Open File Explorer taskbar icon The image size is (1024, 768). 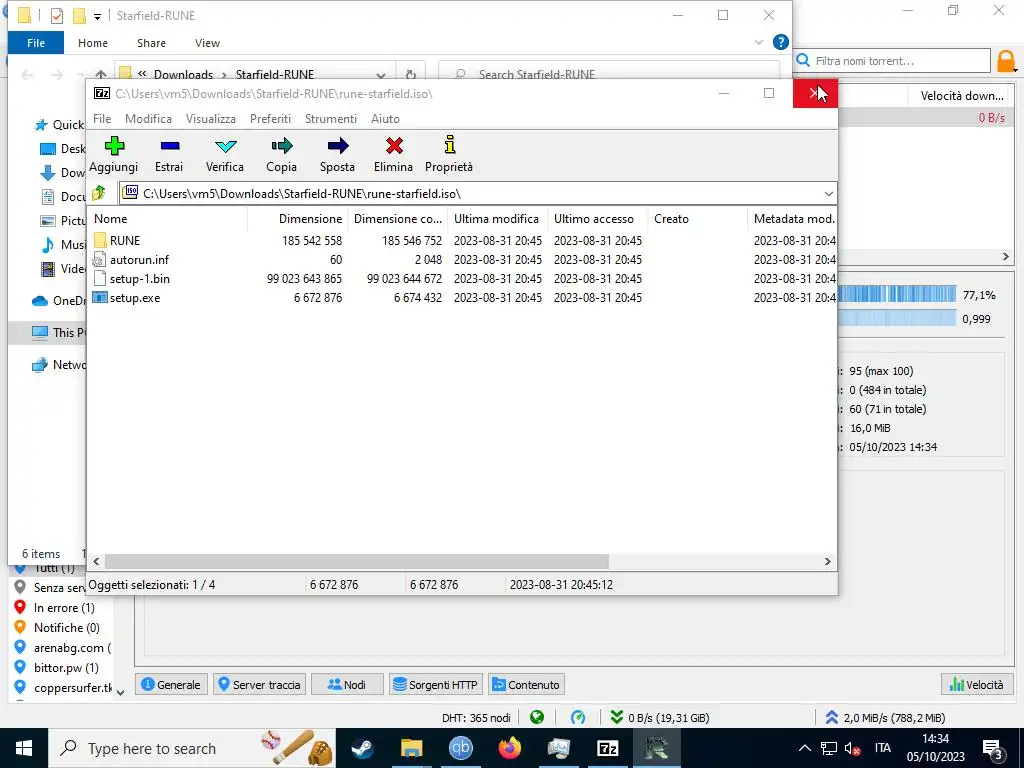[411, 748]
